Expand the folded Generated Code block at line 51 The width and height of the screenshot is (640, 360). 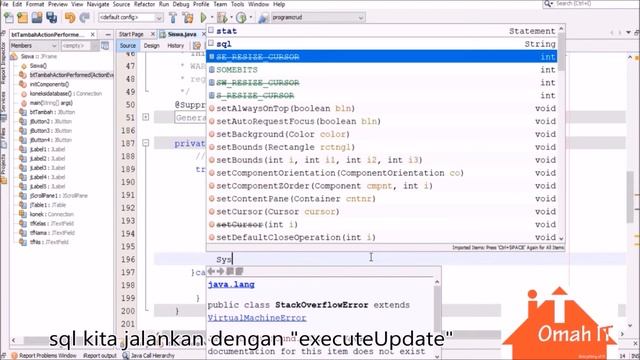coord(146,117)
